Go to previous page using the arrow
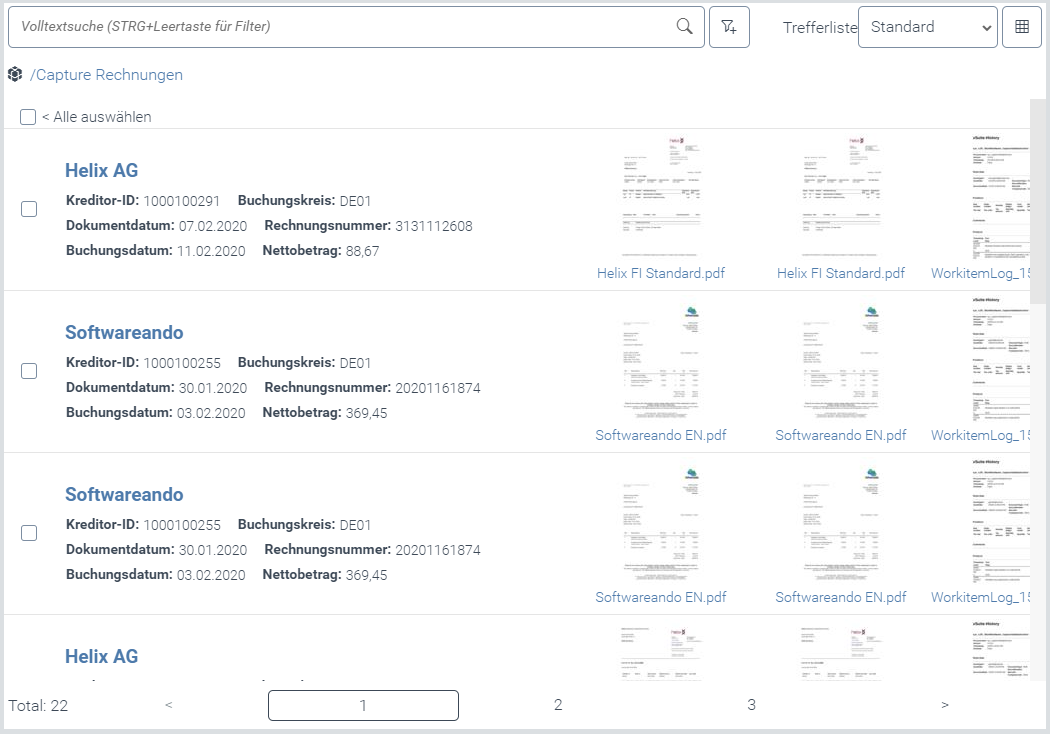This screenshot has height=734, width=1050. coord(169,705)
